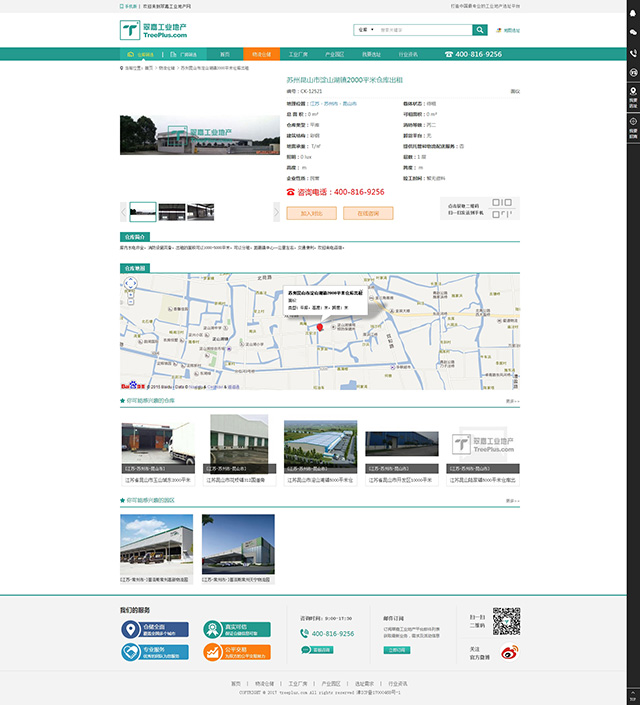Open the 工业厂房 navigation tab
The height and width of the screenshot is (705, 640).
[297, 54]
